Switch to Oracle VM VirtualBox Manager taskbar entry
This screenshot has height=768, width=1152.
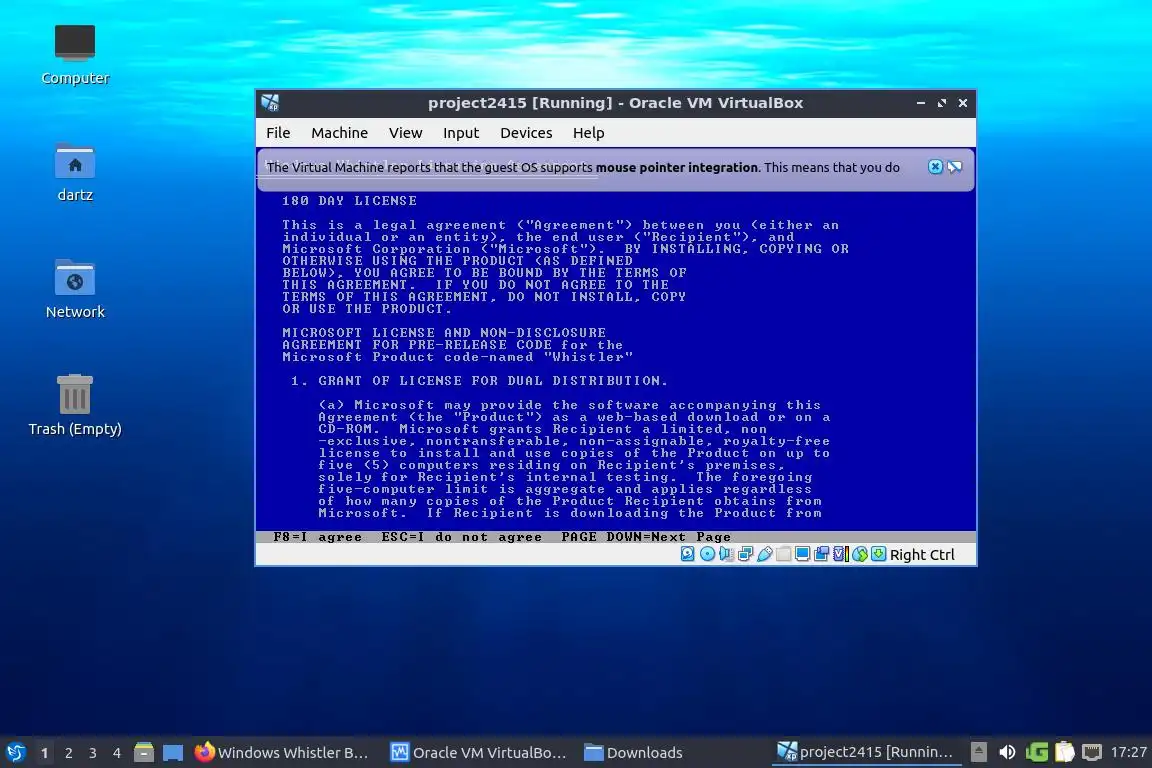coord(478,753)
